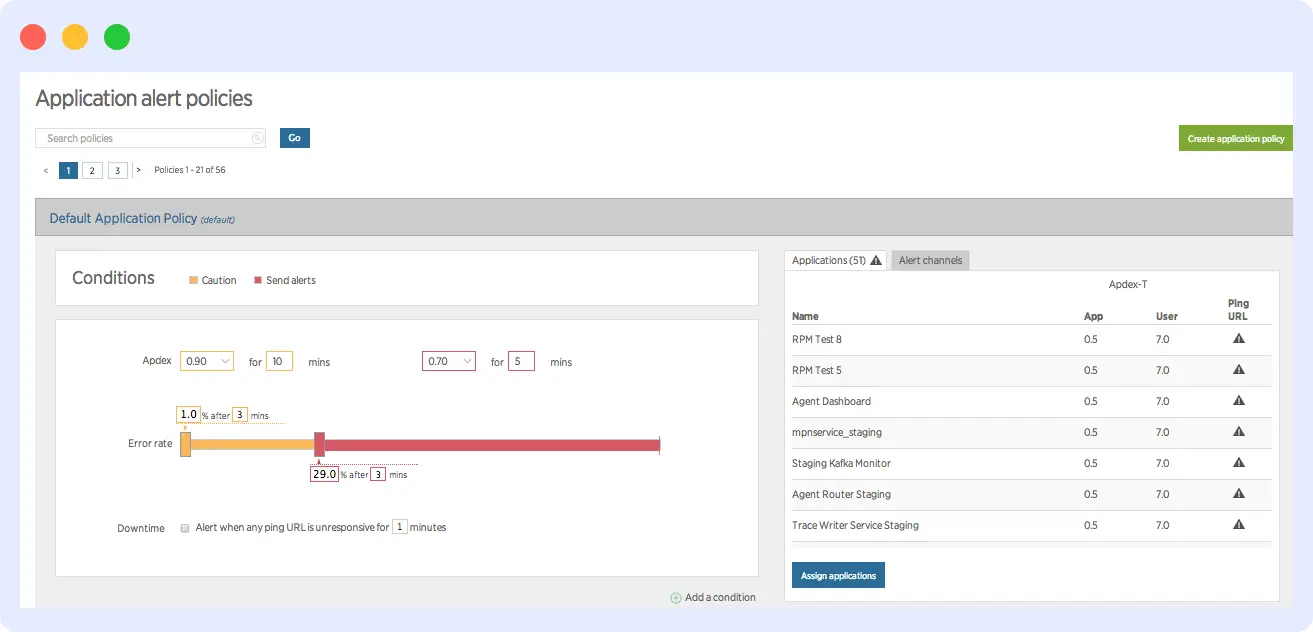Click Ping URL warning icon for mpnservice_staging
The width and height of the screenshot is (1313, 632).
1238,432
